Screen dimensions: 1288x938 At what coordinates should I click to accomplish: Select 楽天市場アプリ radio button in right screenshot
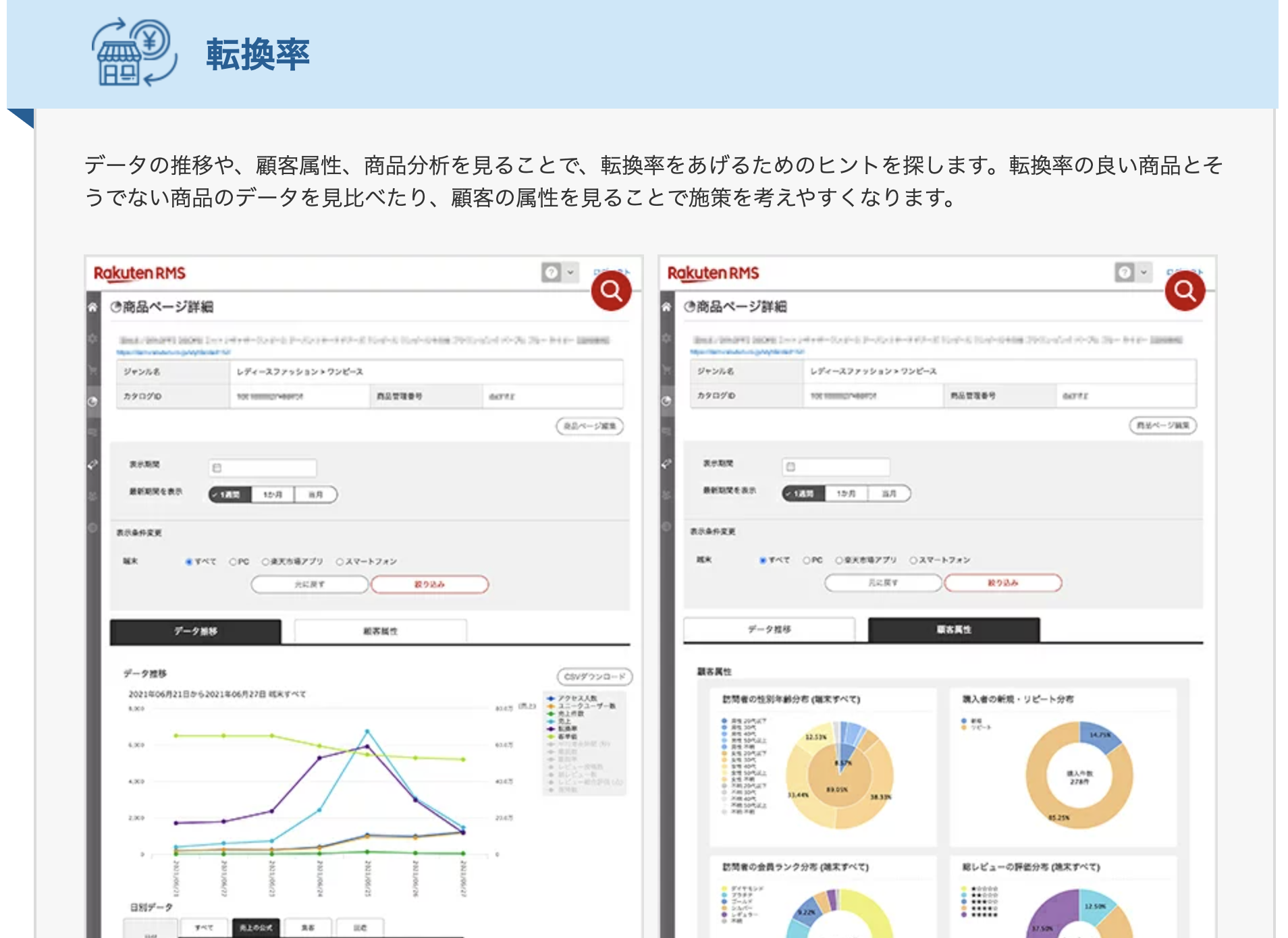(839, 560)
